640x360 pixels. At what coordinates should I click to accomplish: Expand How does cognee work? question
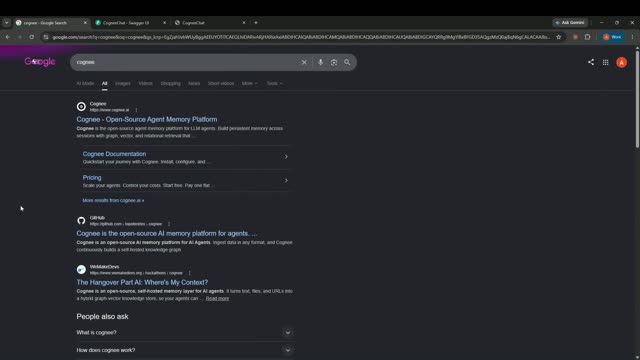tap(185, 350)
